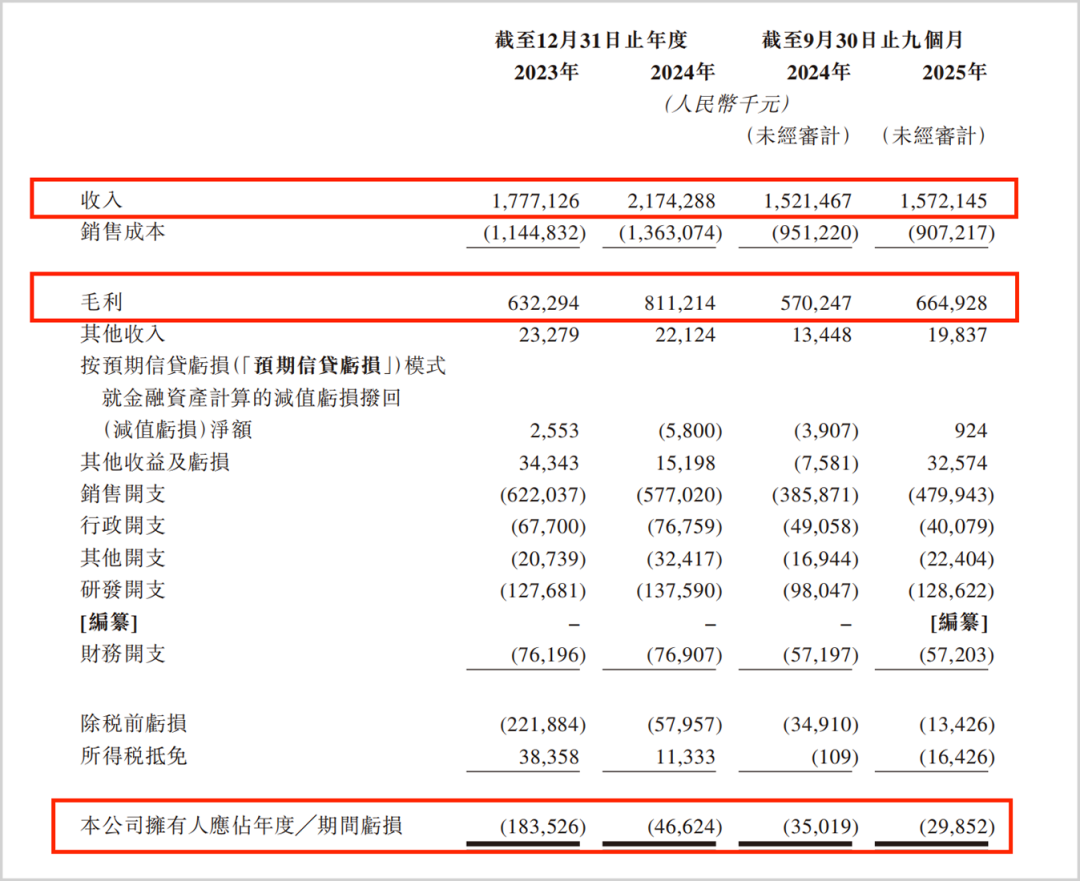Click the 銷售開支 row label
Image resolution: width=1080 pixels, height=881 pixels.
coord(122,494)
